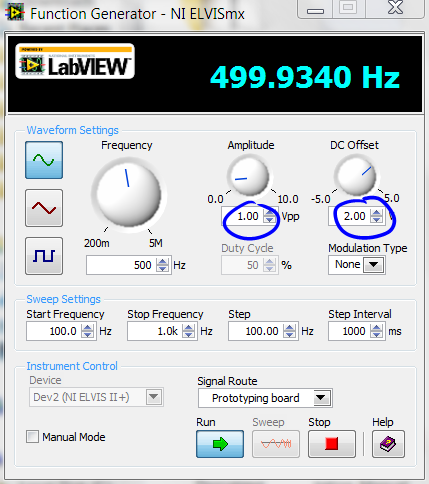Click the 200m frequency knob label

pyautogui.click(x=97, y=243)
